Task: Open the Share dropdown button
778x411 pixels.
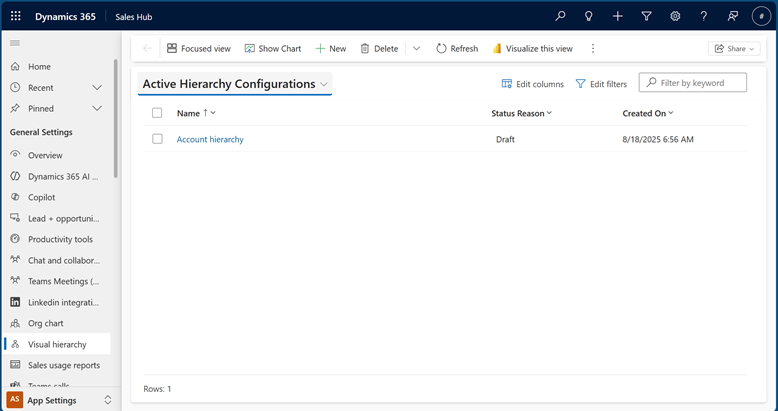Action: (x=734, y=48)
